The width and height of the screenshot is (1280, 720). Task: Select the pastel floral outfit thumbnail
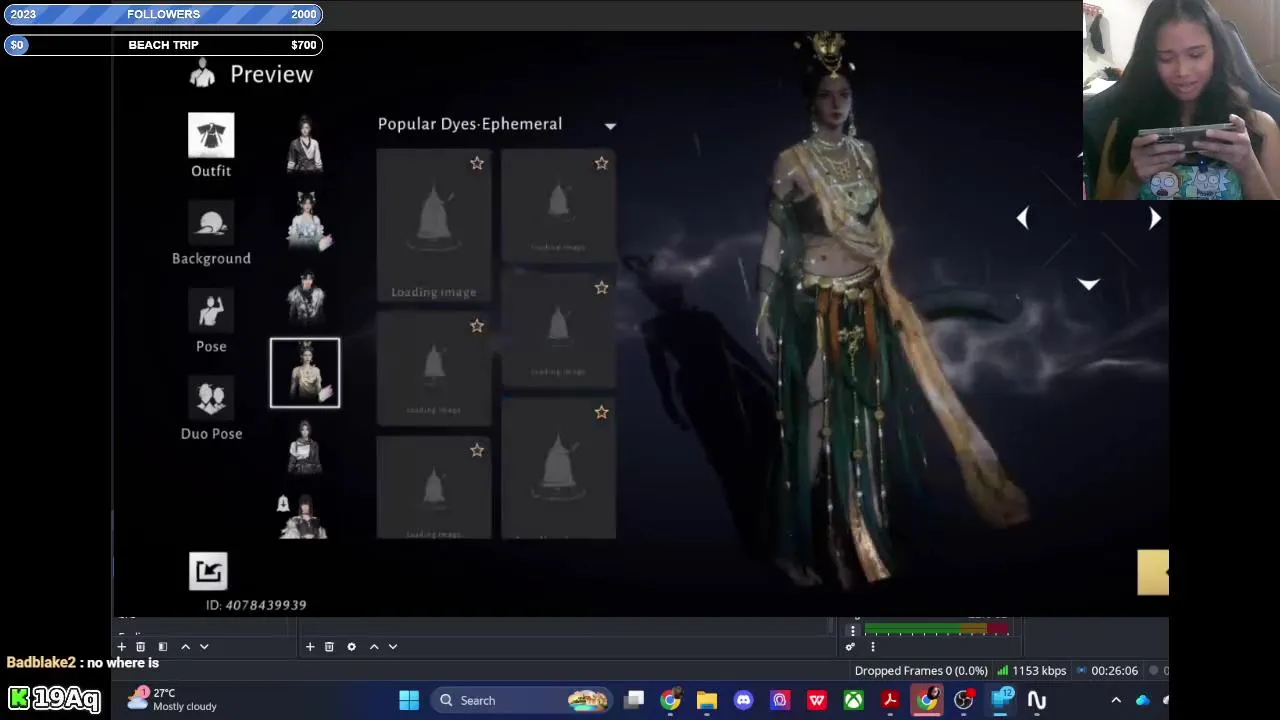click(x=307, y=221)
